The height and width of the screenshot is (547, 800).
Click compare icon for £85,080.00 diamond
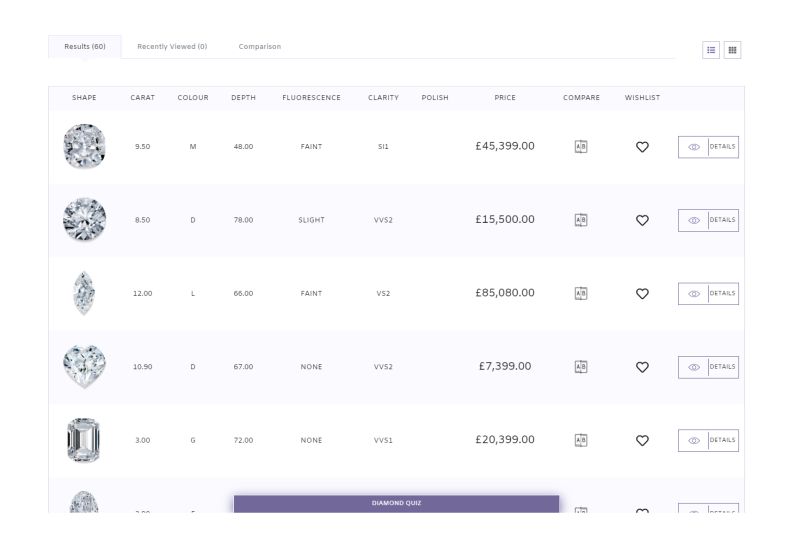coord(581,293)
